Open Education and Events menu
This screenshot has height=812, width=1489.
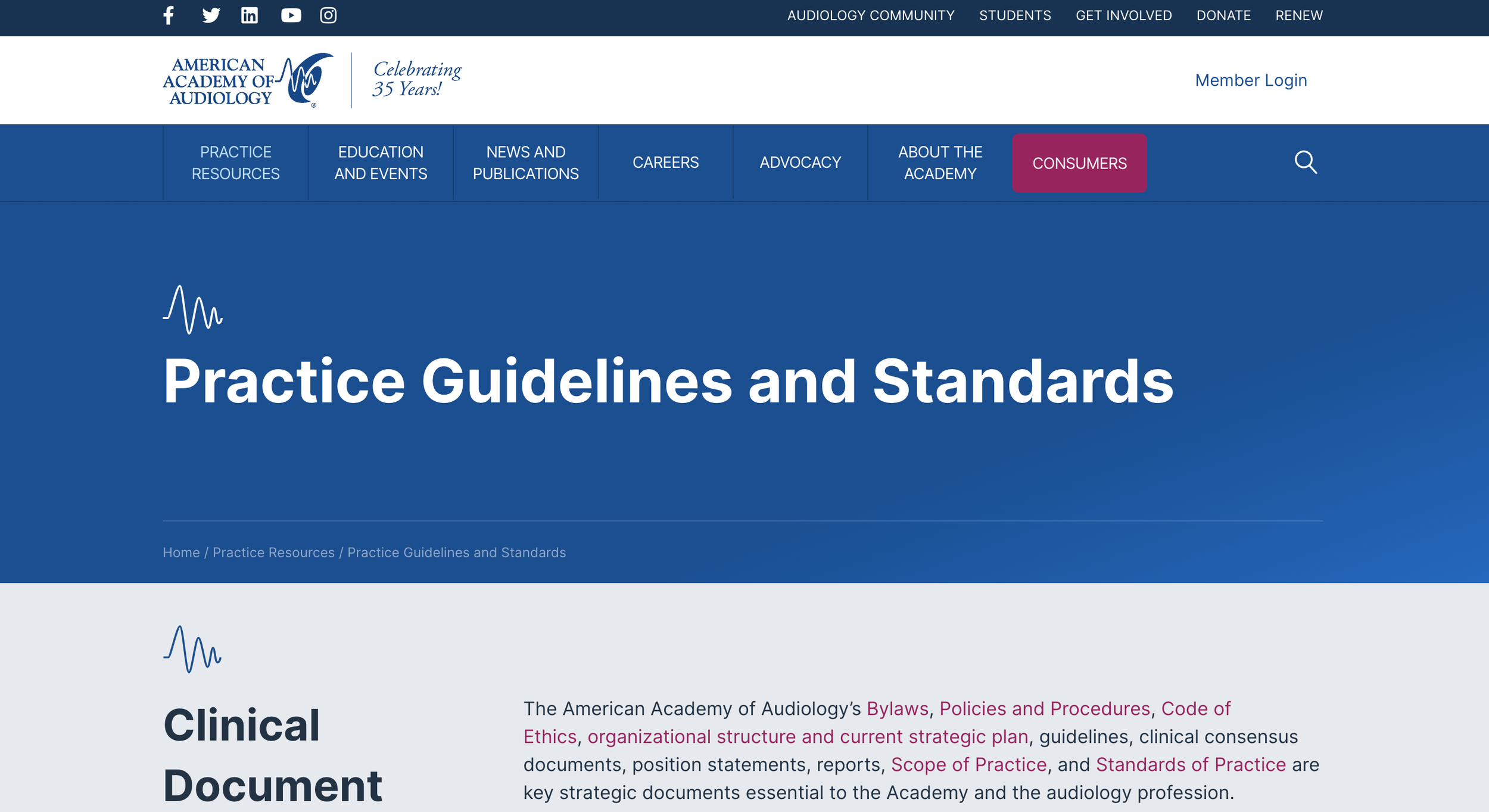(x=381, y=163)
